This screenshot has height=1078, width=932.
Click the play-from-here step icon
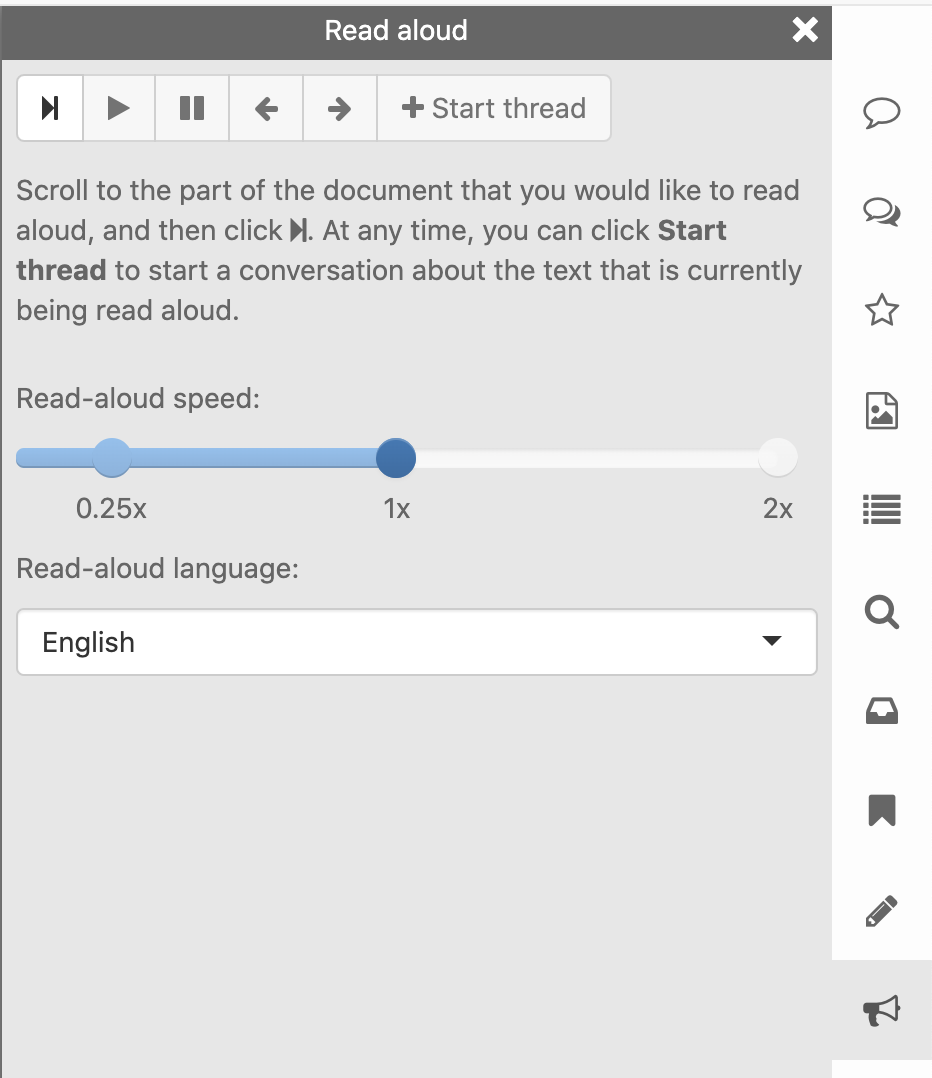[50, 108]
